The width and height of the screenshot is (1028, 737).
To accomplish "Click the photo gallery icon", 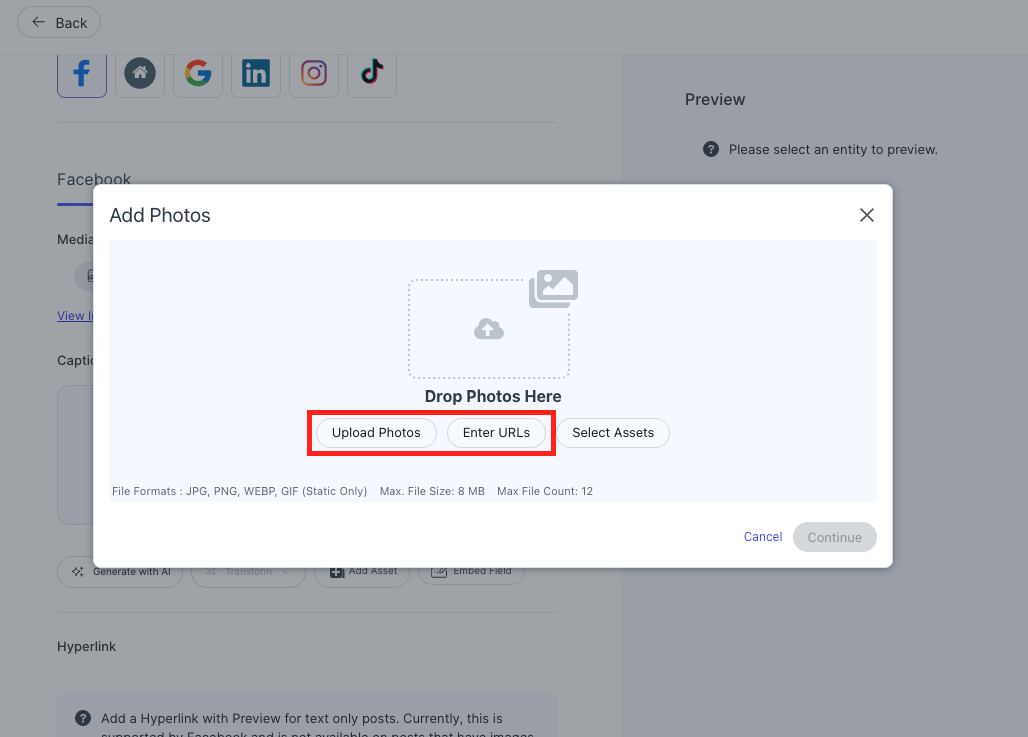I will 553,289.
